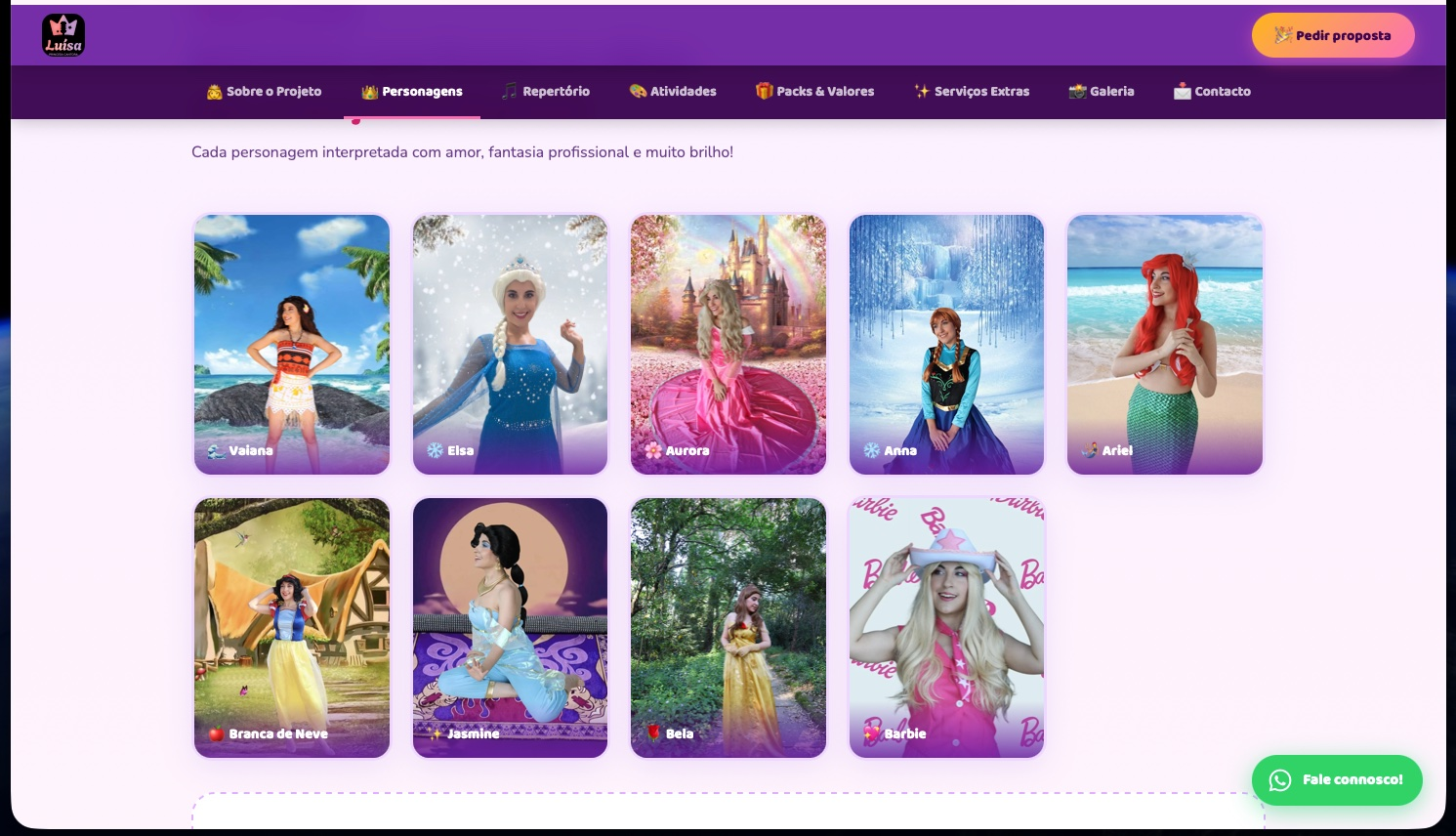Click the Elsa name label
The width and height of the screenshot is (1456, 836).
click(x=461, y=451)
